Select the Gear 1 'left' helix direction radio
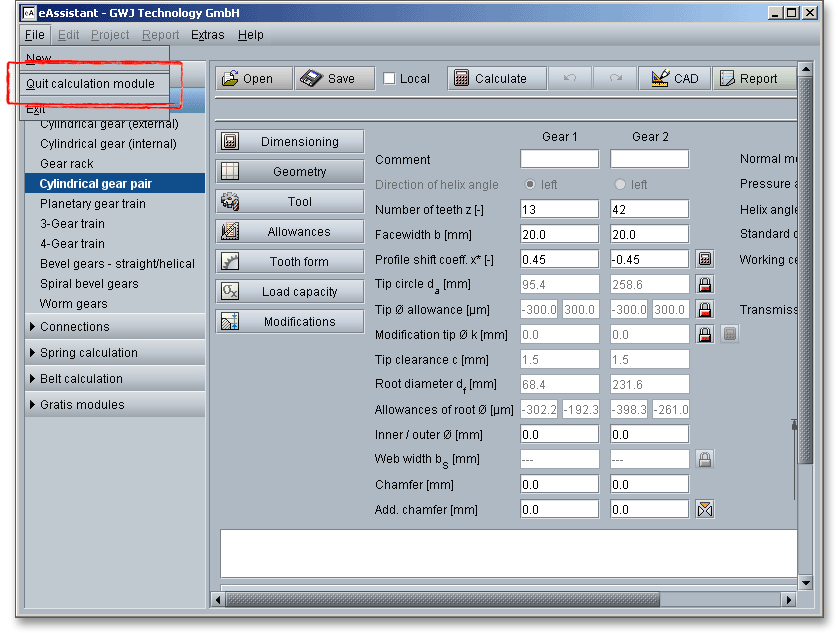The width and height of the screenshot is (839, 633). click(x=531, y=184)
